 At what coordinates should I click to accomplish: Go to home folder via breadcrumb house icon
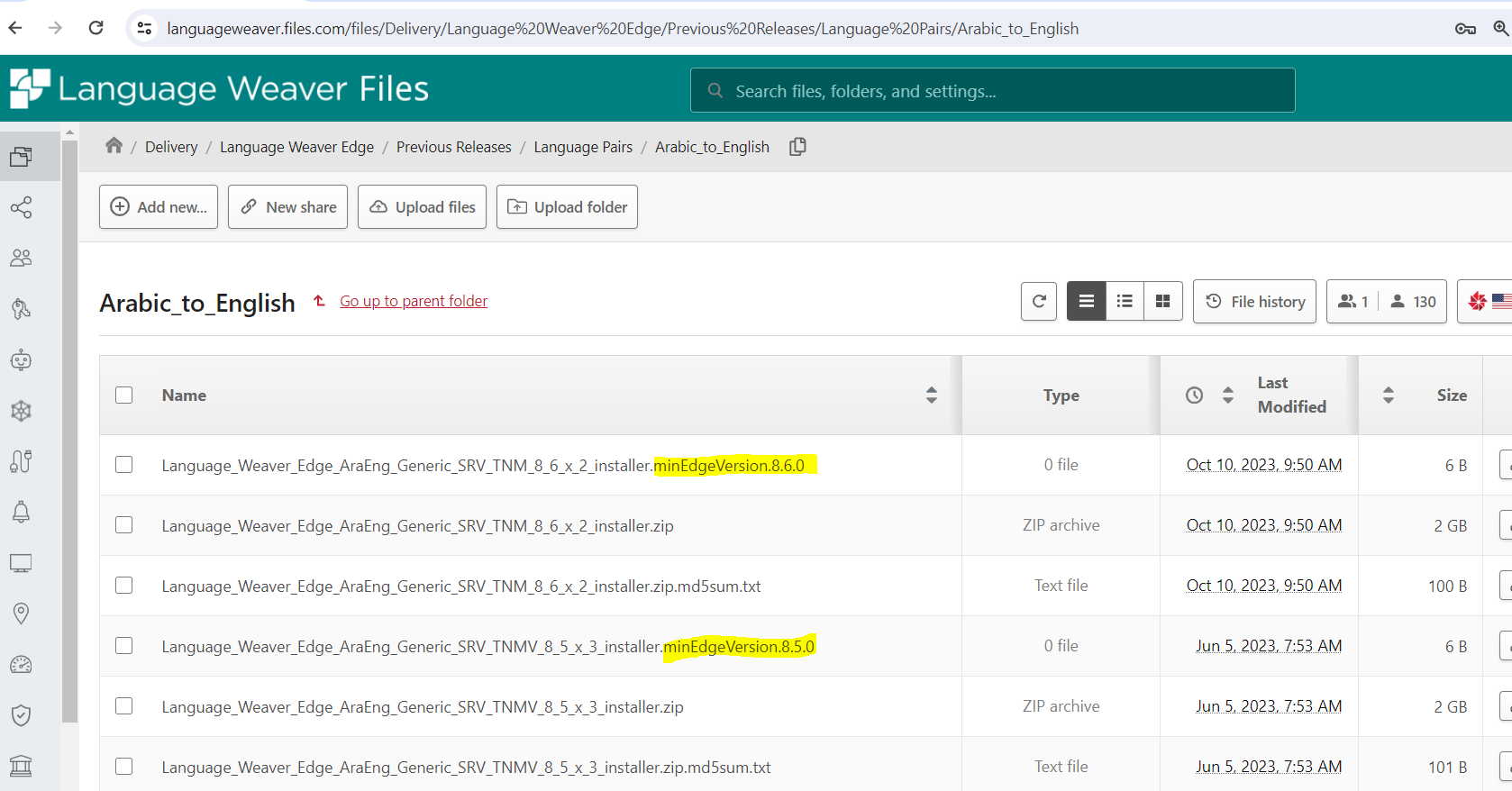coord(114,145)
